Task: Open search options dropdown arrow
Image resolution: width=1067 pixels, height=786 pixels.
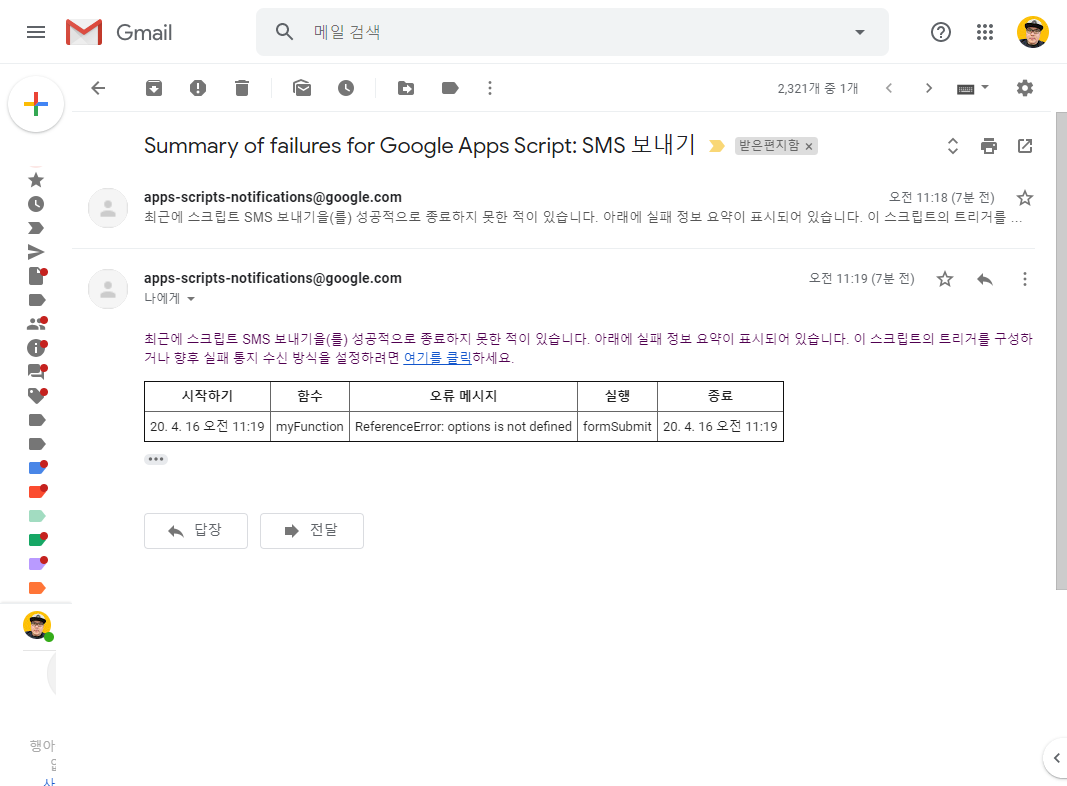Action: [x=860, y=32]
